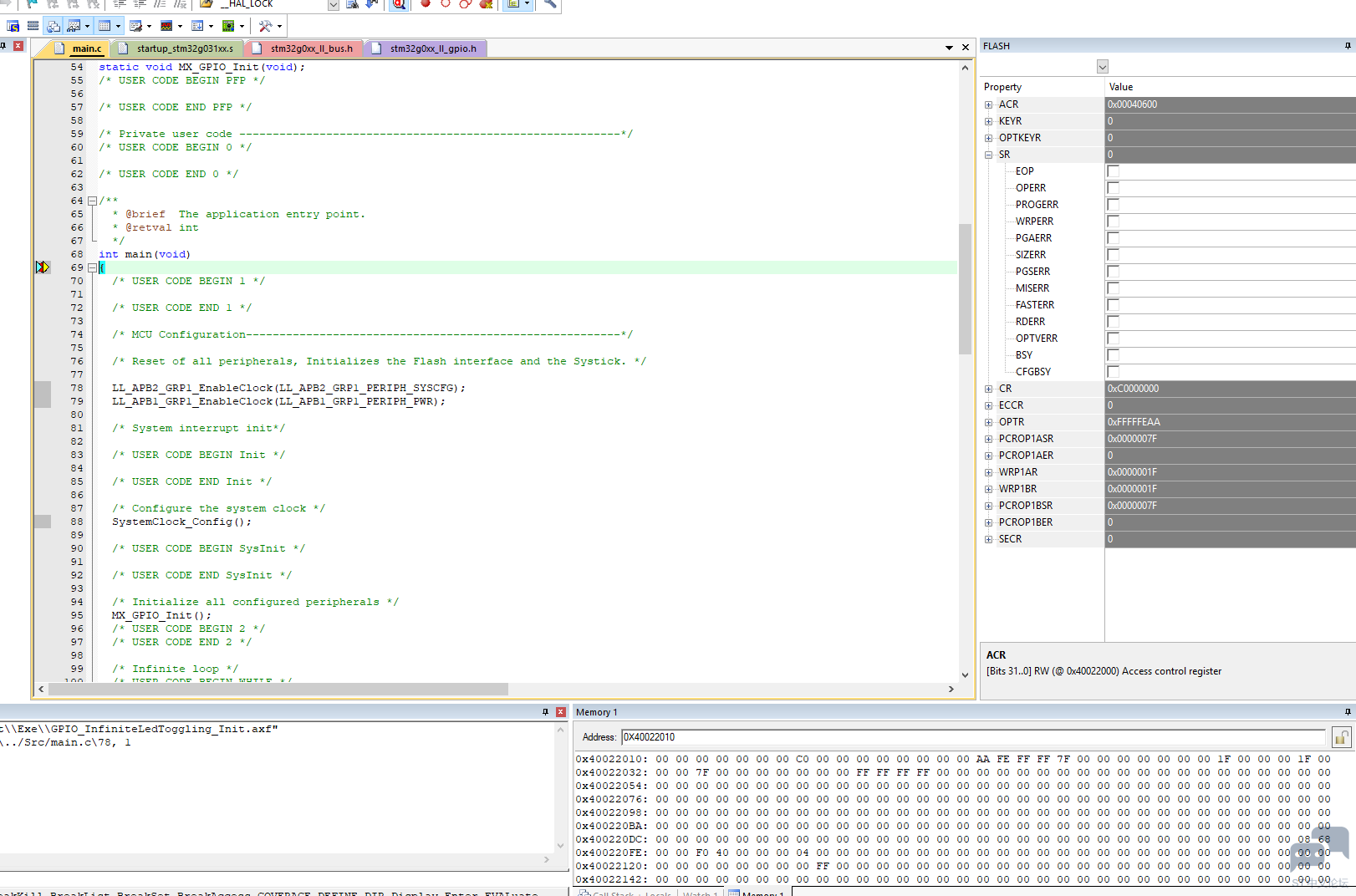Image resolution: width=1356 pixels, height=896 pixels.
Task: Click the Memory Address input field
Action: (x=973, y=737)
